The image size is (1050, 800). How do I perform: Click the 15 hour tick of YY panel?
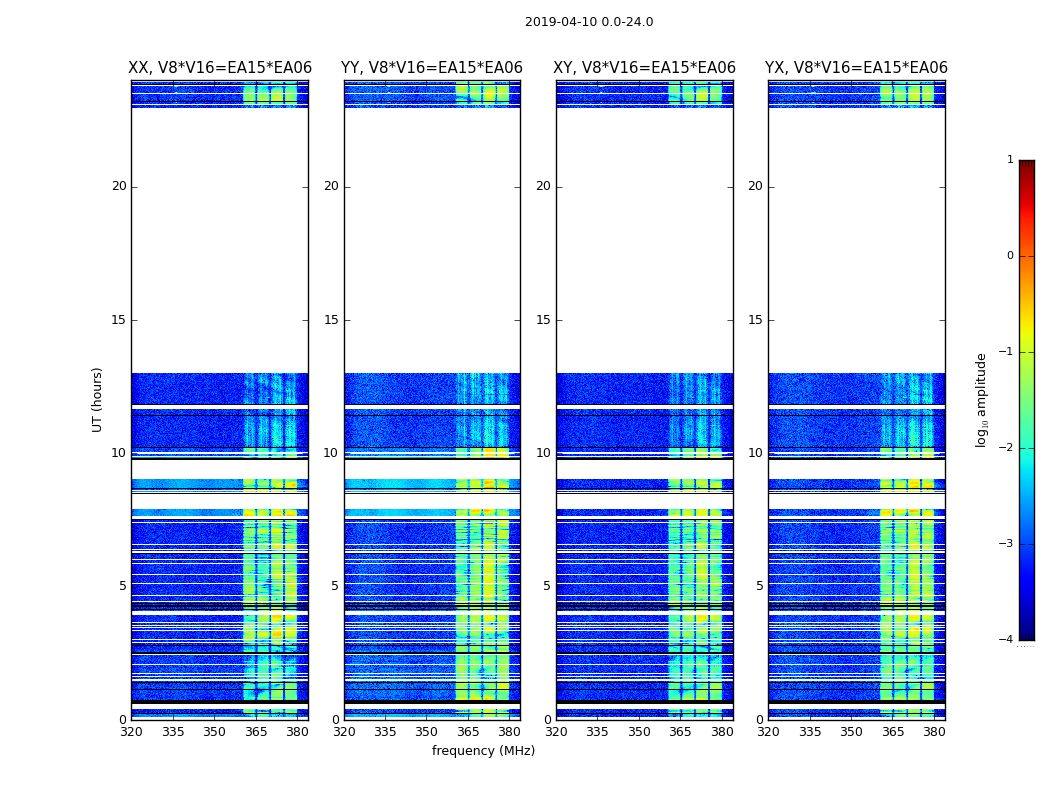click(x=331, y=320)
